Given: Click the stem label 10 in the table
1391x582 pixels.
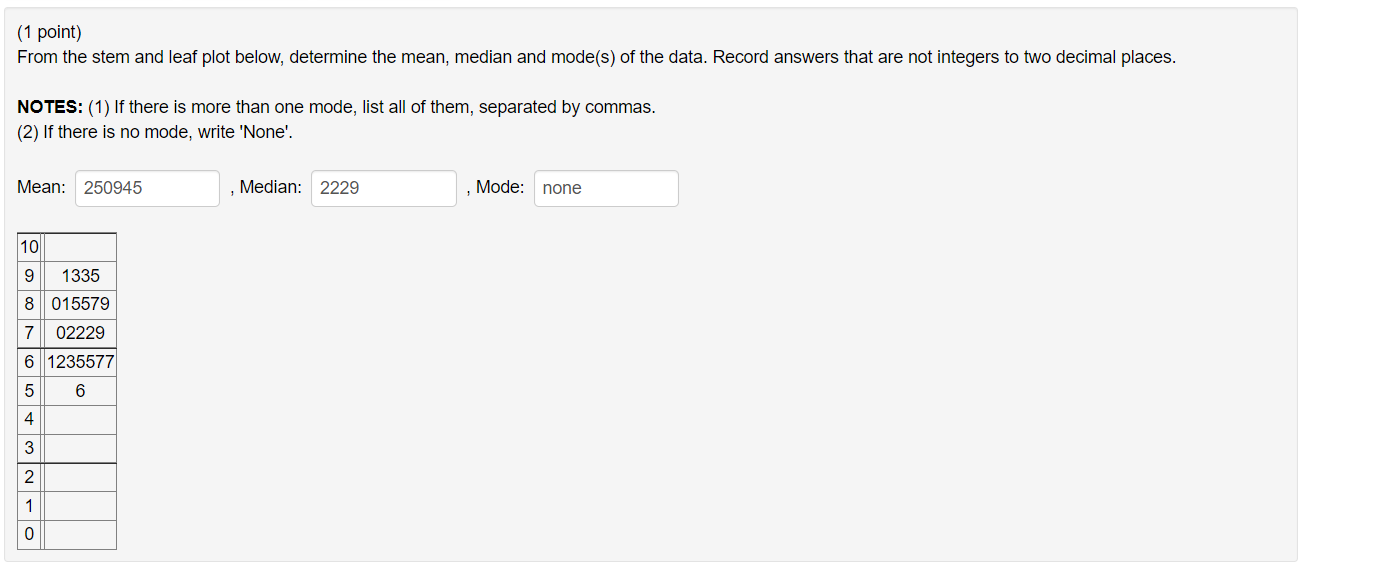Looking at the screenshot, I should 28,246.
